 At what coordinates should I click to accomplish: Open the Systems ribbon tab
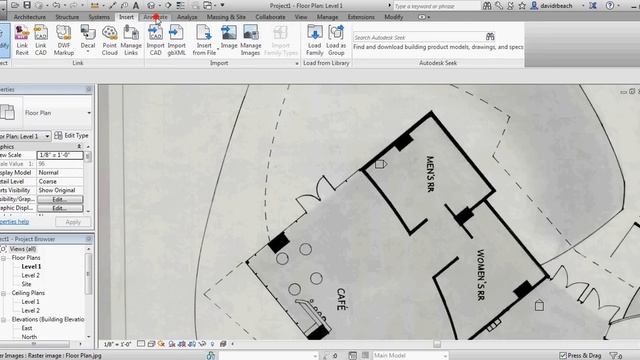pyautogui.click(x=99, y=17)
